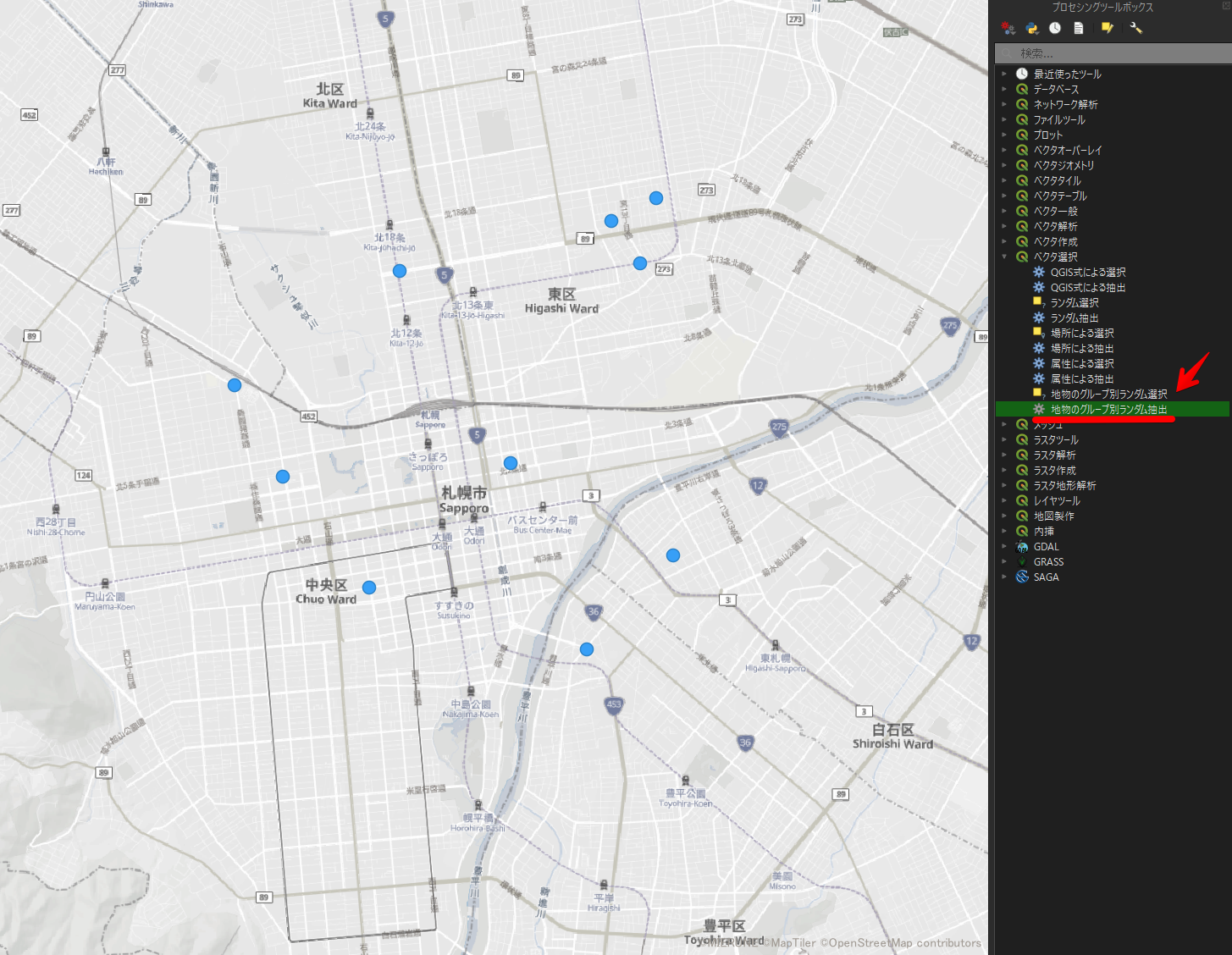Screen dimensions: 1232x955
Task: Click the SAGA provider logo icon
Action: 1022,577
